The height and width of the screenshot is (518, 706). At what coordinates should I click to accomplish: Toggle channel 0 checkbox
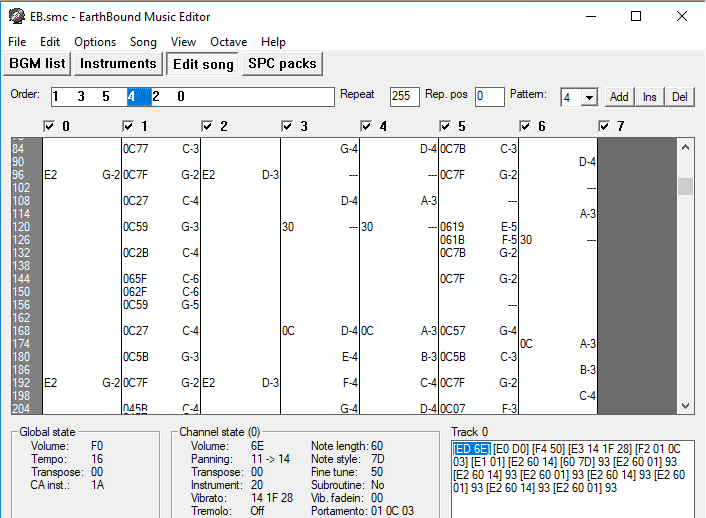49,127
